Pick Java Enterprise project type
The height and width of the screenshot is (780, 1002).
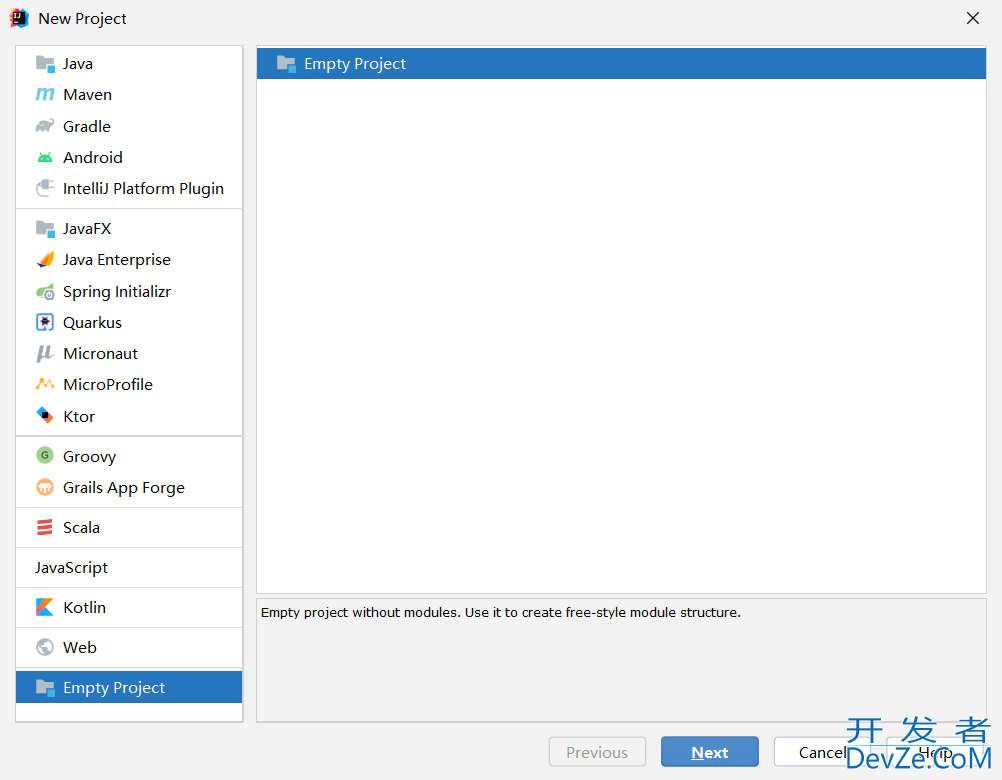[116, 260]
